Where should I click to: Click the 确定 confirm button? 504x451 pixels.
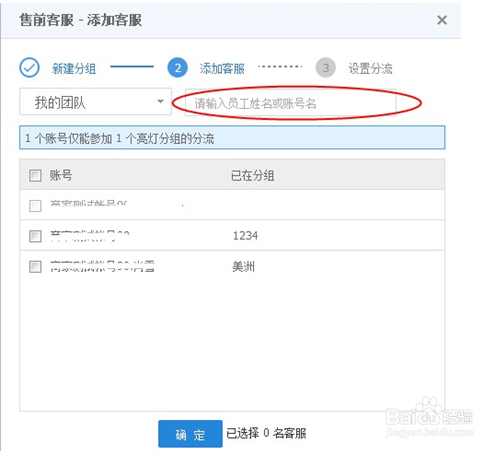[190, 434]
